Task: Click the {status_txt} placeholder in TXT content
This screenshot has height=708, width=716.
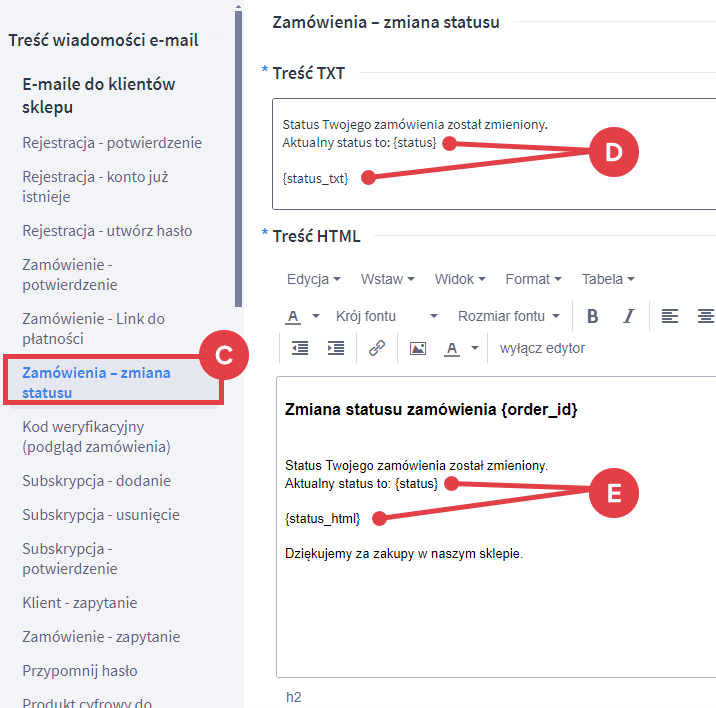Action: [x=316, y=179]
